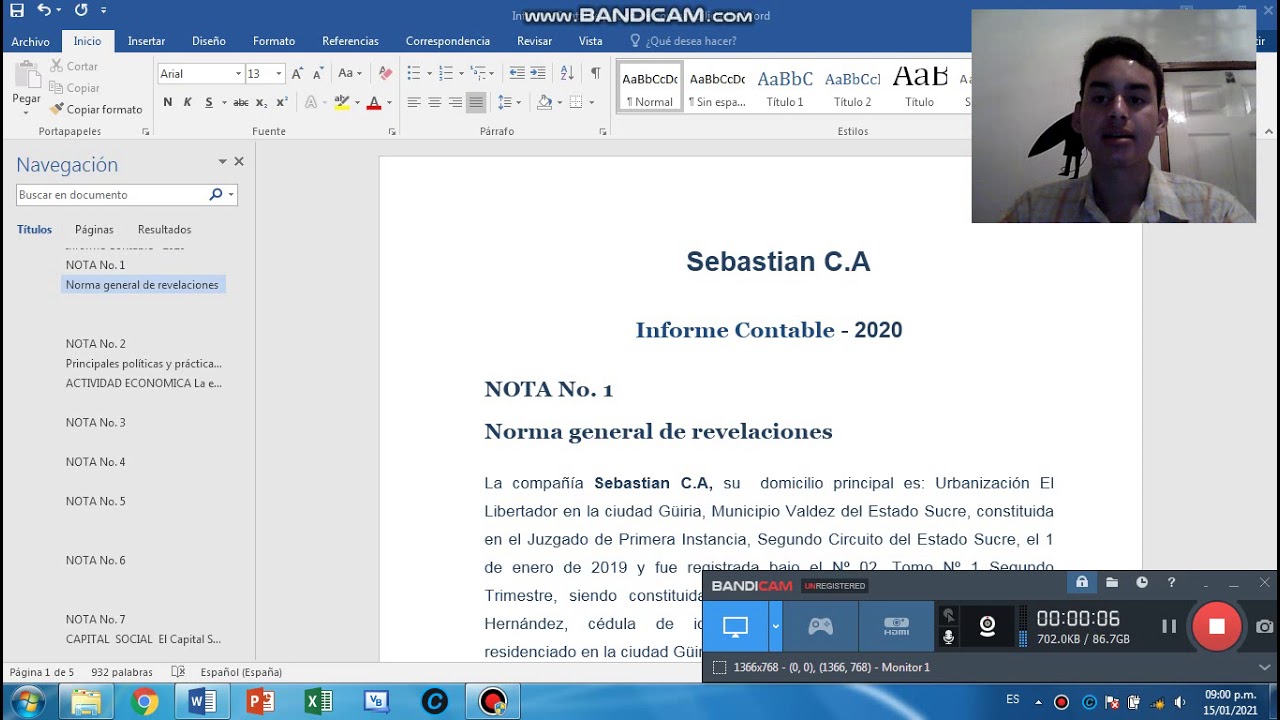Image resolution: width=1280 pixels, height=720 pixels.
Task: Open the navigation search options dropdown
Action: (232, 195)
